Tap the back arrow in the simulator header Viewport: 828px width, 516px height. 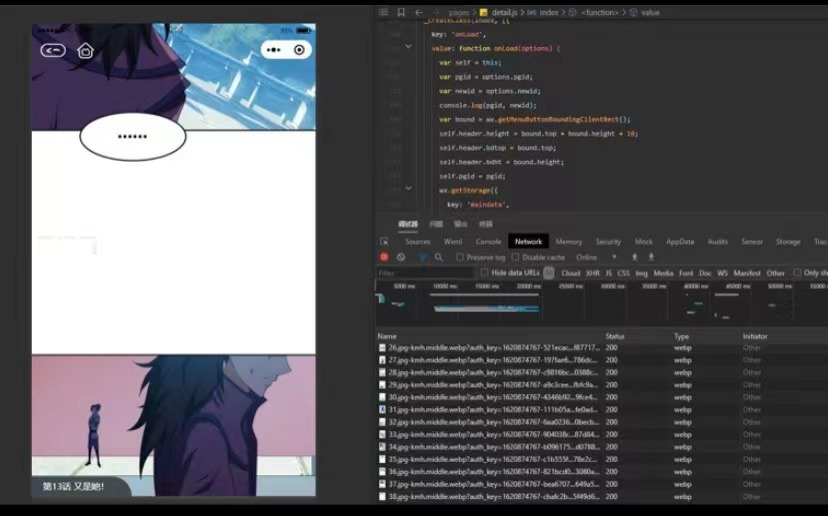click(53, 50)
